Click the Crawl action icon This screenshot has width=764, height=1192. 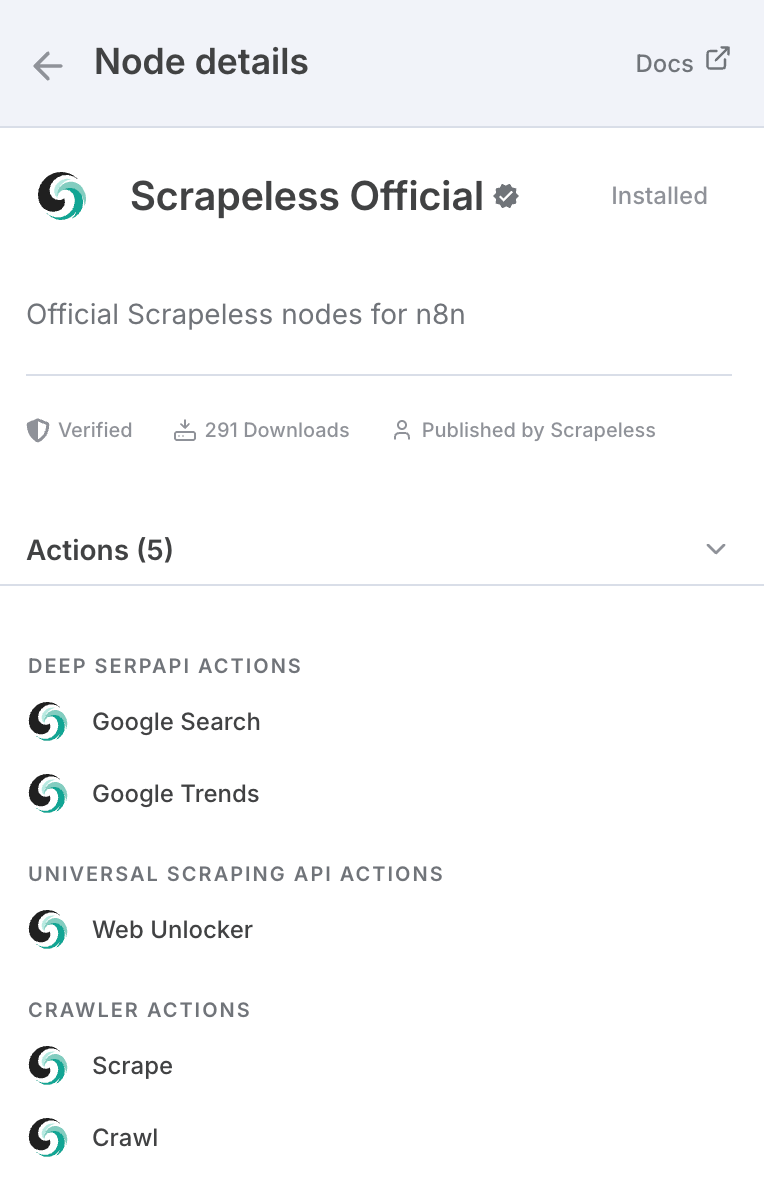[x=48, y=1138]
